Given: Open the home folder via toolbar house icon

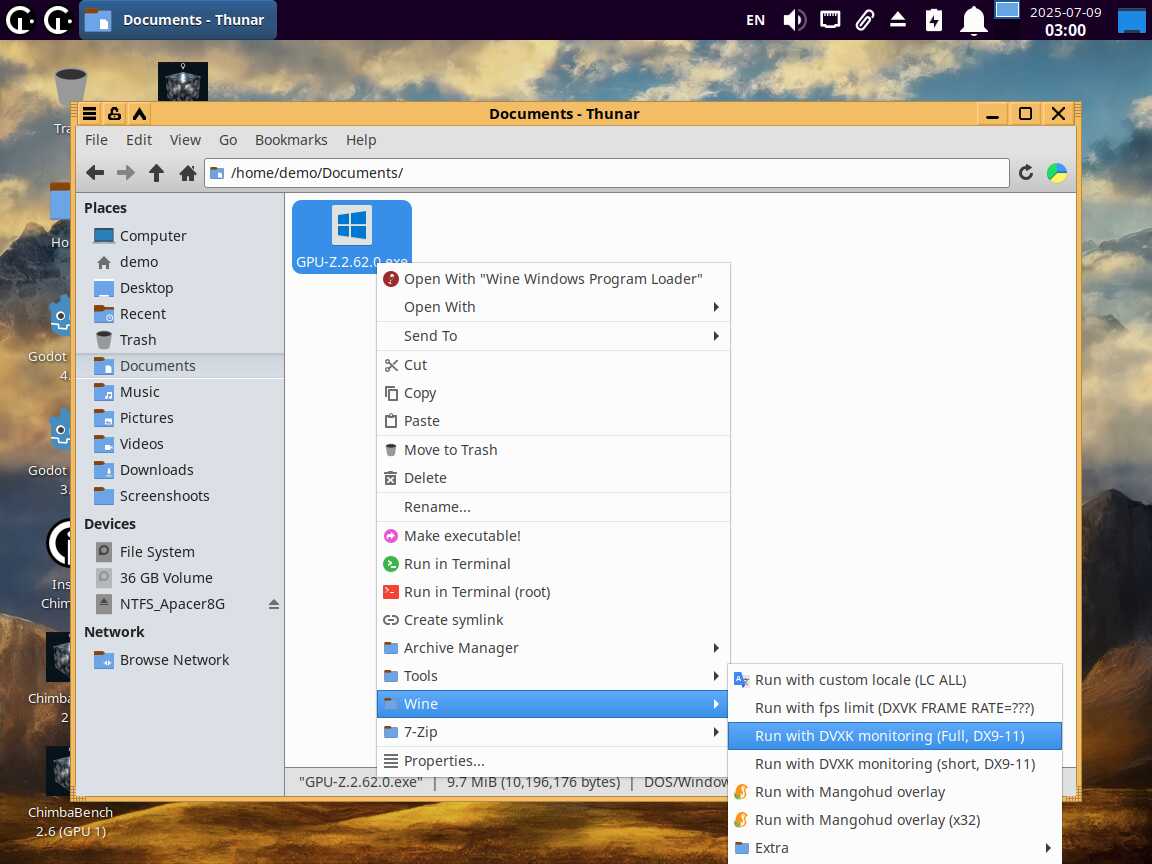Looking at the screenshot, I should pyautogui.click(x=187, y=173).
